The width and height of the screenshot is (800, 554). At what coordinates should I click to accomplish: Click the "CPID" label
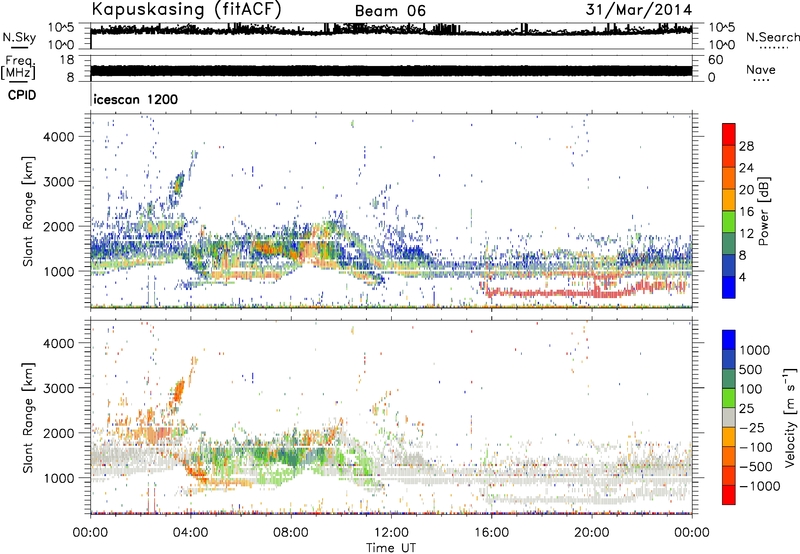click(22, 95)
